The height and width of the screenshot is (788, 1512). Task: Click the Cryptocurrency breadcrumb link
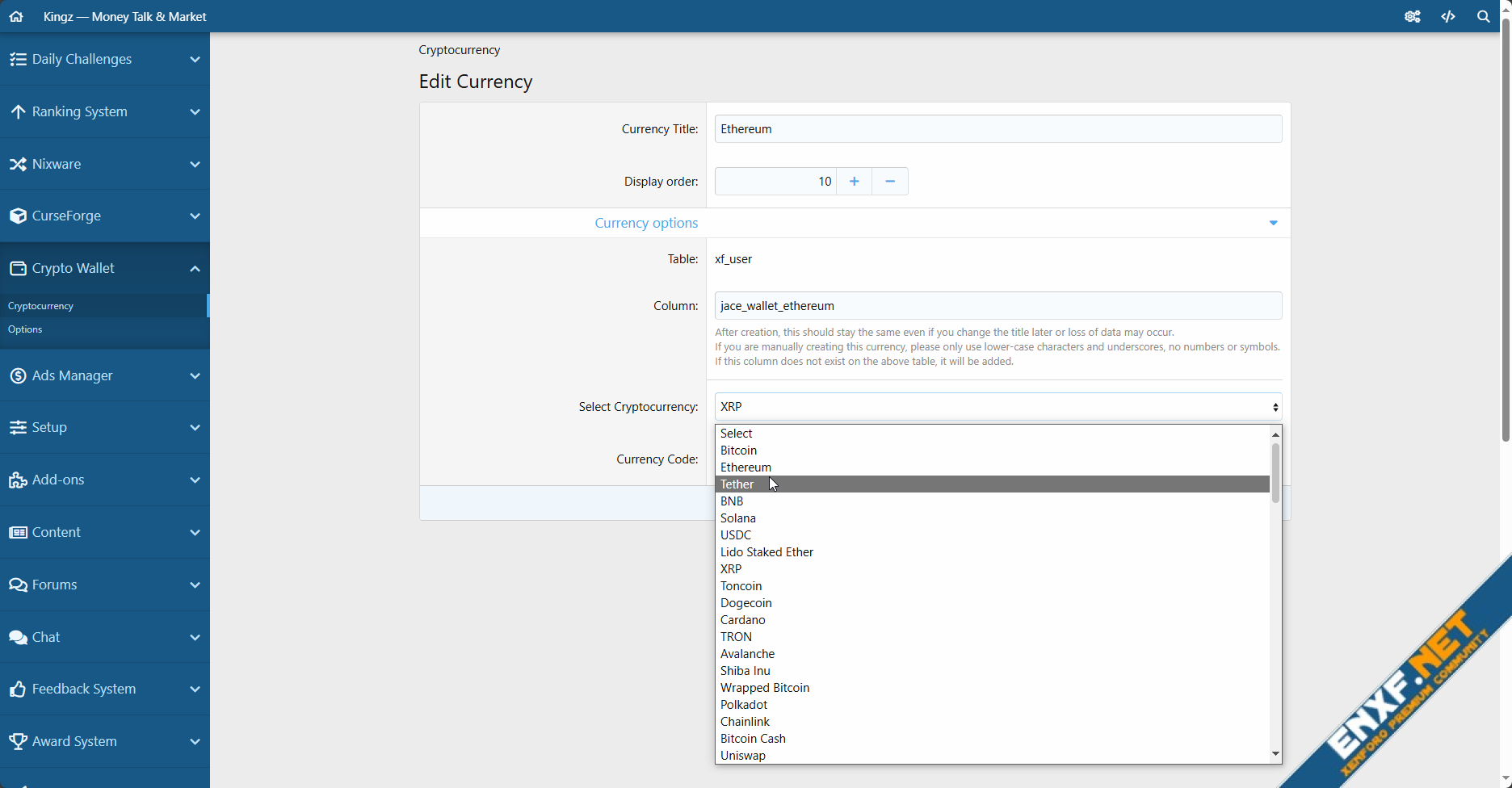tap(459, 50)
